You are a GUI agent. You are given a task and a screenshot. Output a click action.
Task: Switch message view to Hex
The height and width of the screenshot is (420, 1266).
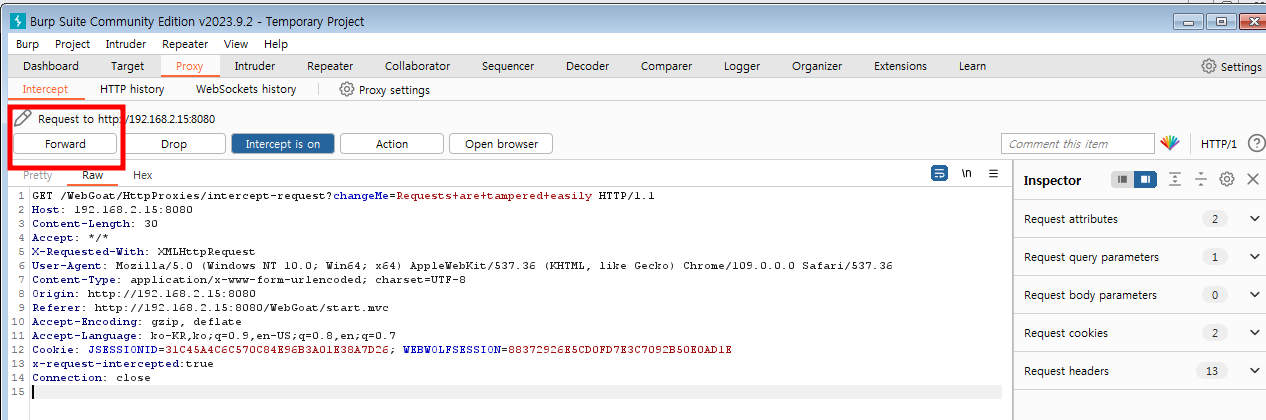coord(143,175)
